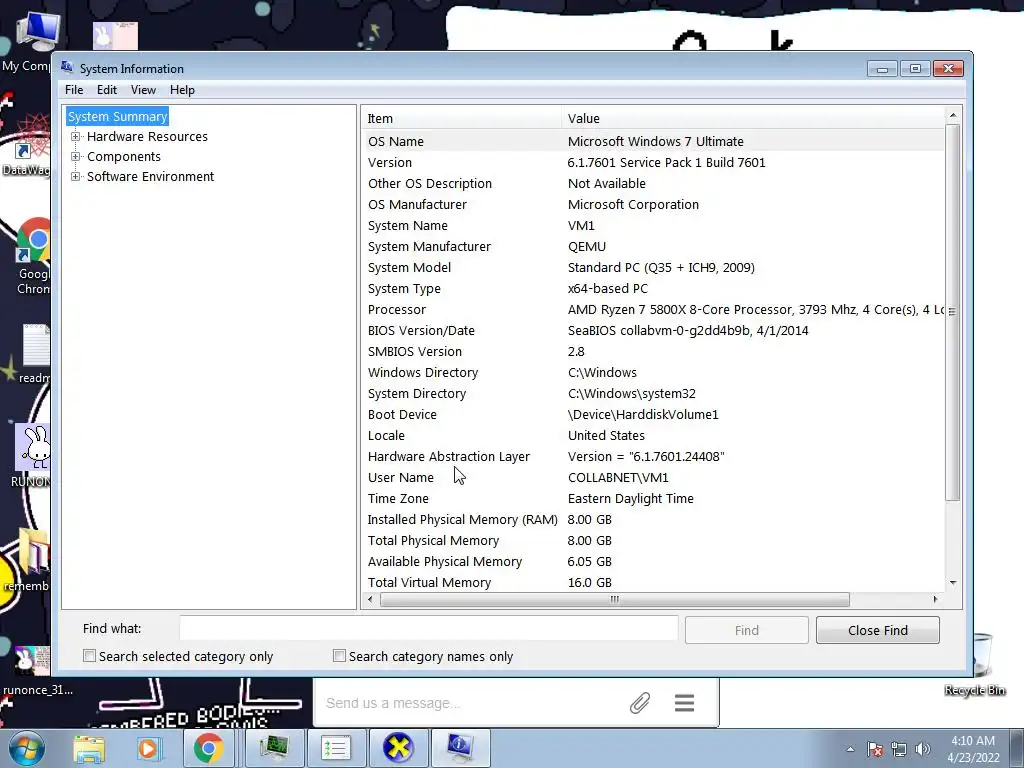Select the OS Name row
Viewport: 1024px width, 768px height.
click(x=653, y=141)
